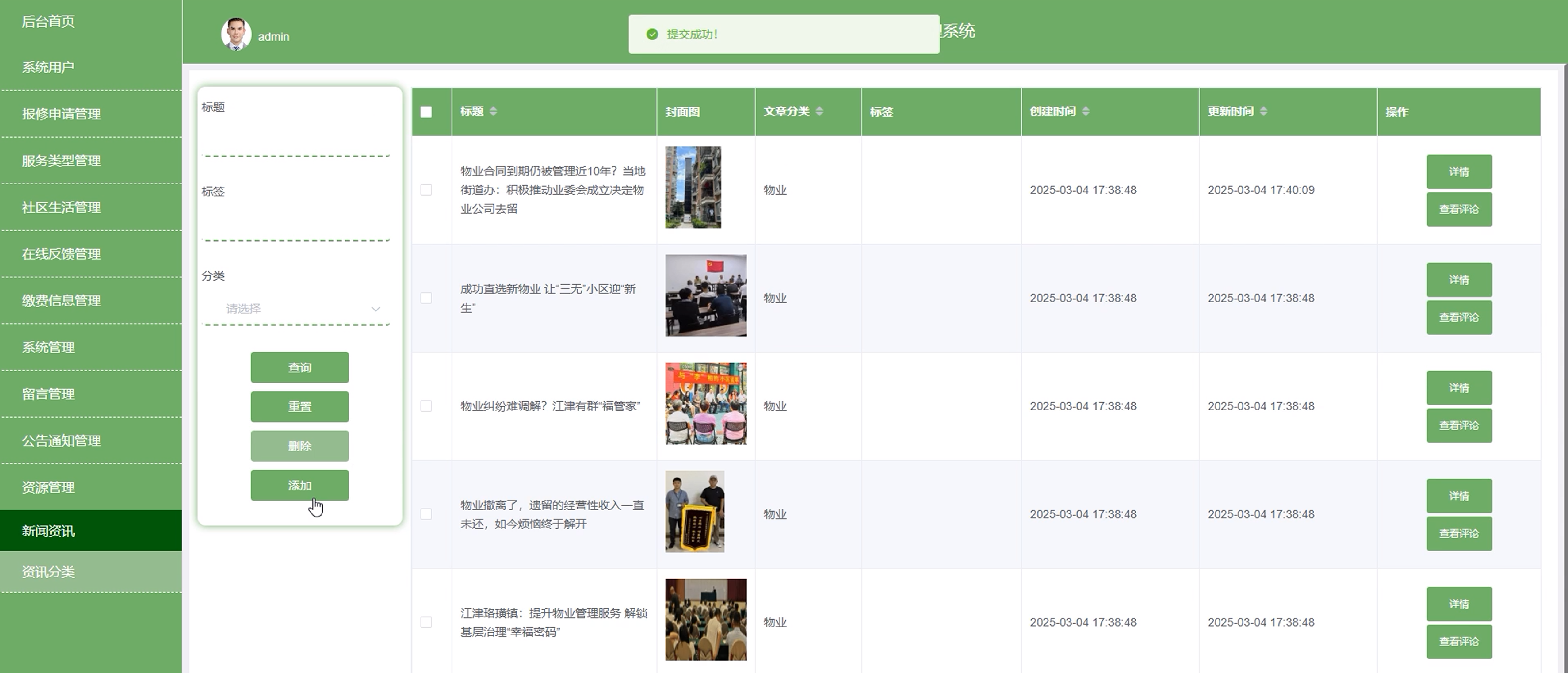Sort by 文章分类 column arrows
The width and height of the screenshot is (1568, 673).
click(819, 111)
